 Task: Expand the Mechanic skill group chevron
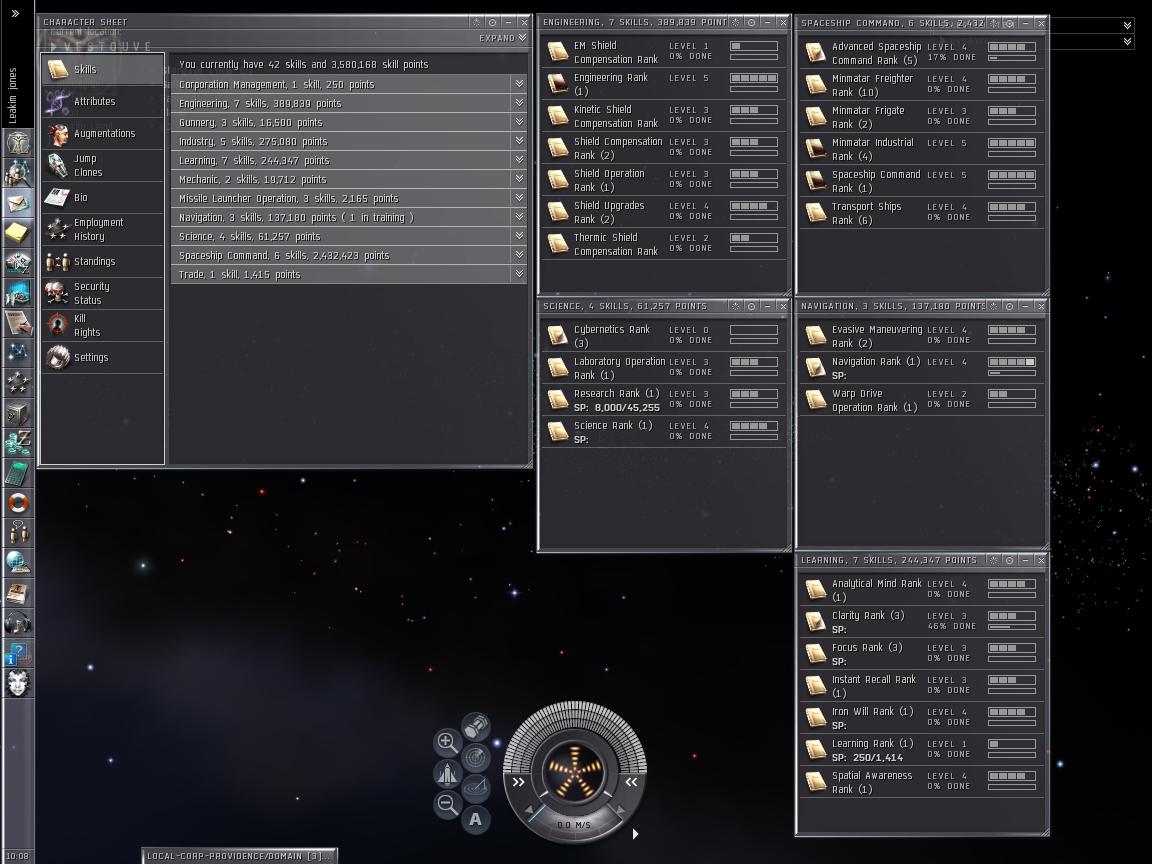(x=519, y=179)
